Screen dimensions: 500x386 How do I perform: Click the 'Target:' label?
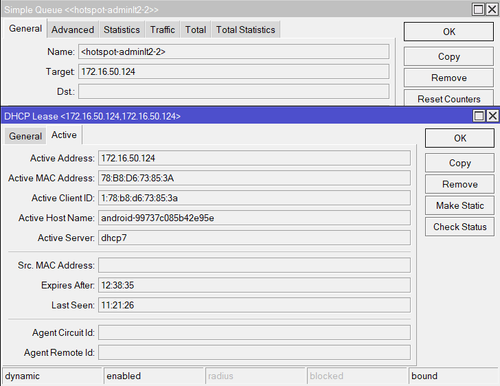click(x=60, y=72)
